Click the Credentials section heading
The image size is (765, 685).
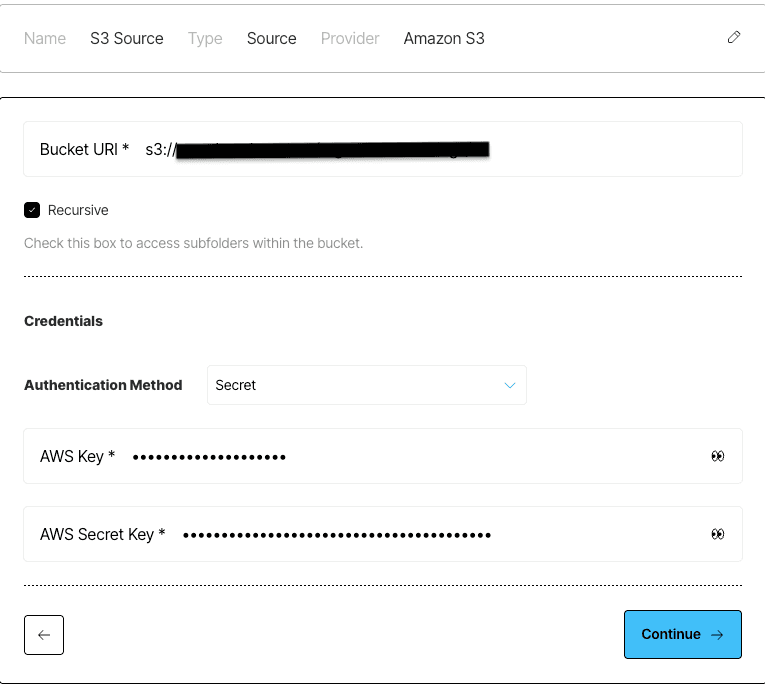[x=63, y=321]
